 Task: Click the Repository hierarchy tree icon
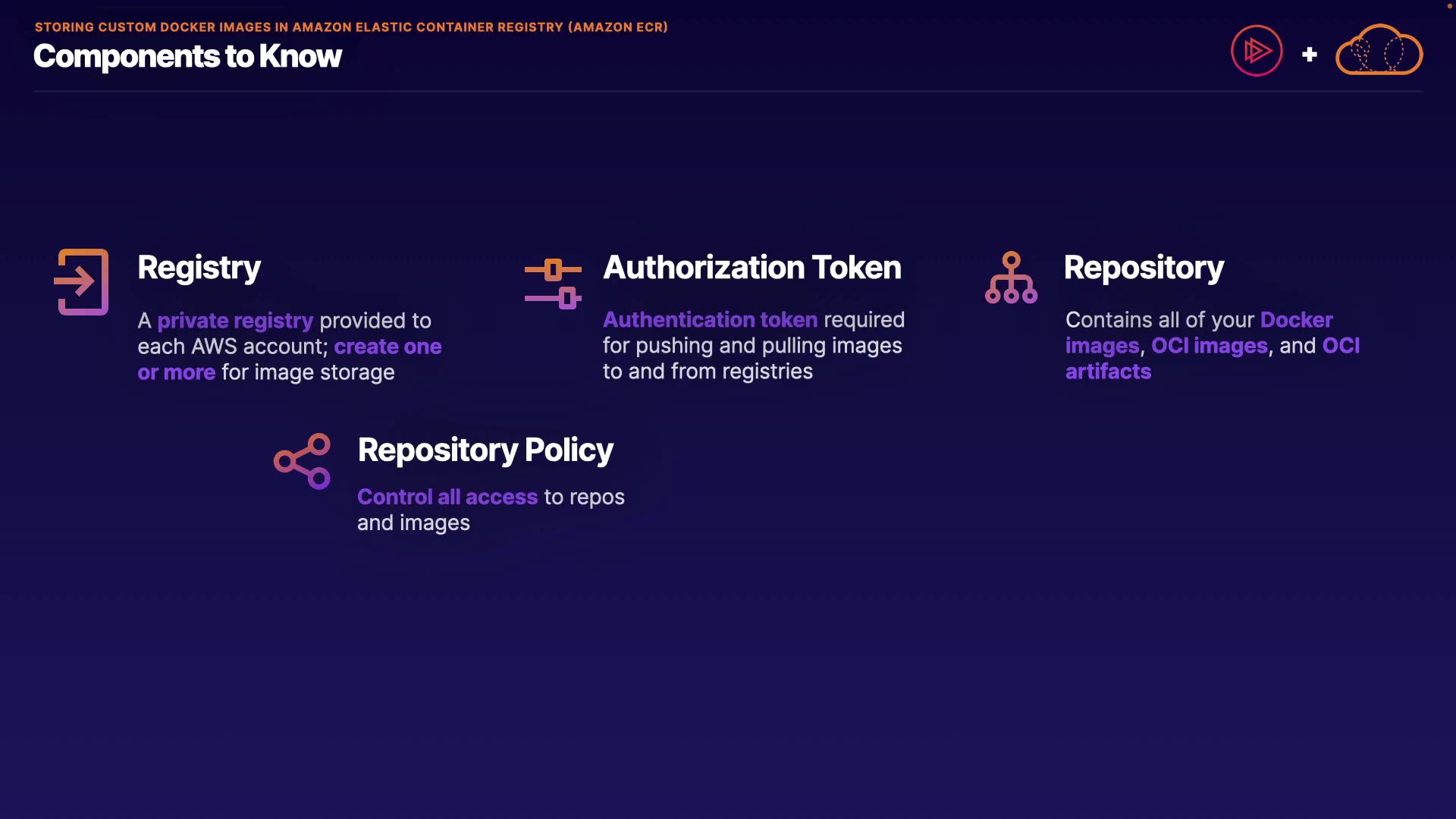coord(1011,278)
